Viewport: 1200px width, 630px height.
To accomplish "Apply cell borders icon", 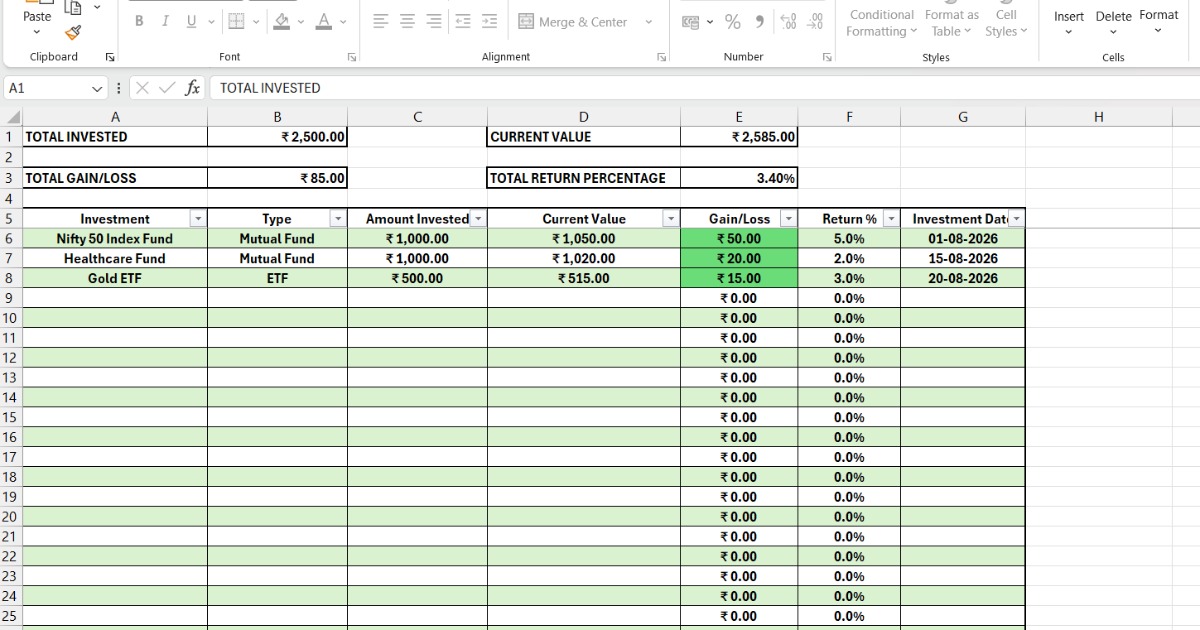I will [235, 21].
